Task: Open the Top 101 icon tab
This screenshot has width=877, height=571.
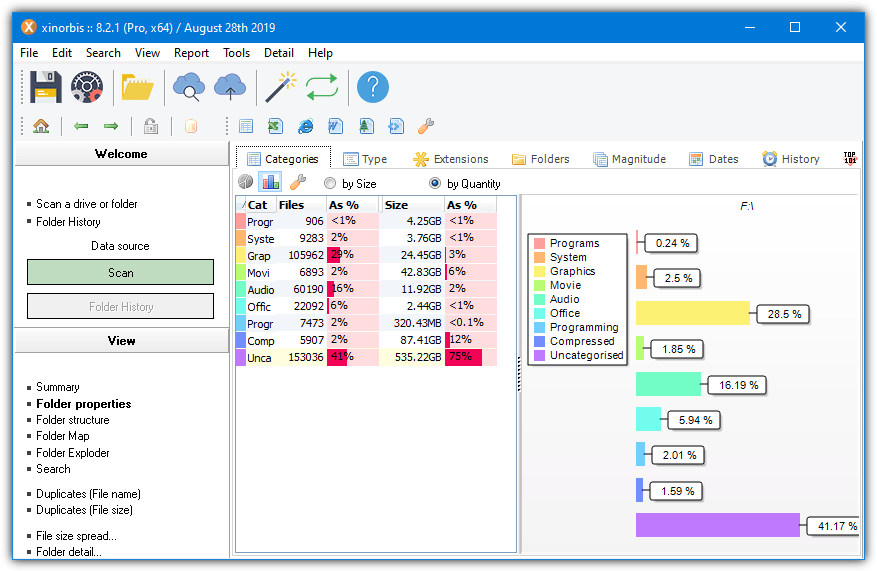Action: (850, 158)
